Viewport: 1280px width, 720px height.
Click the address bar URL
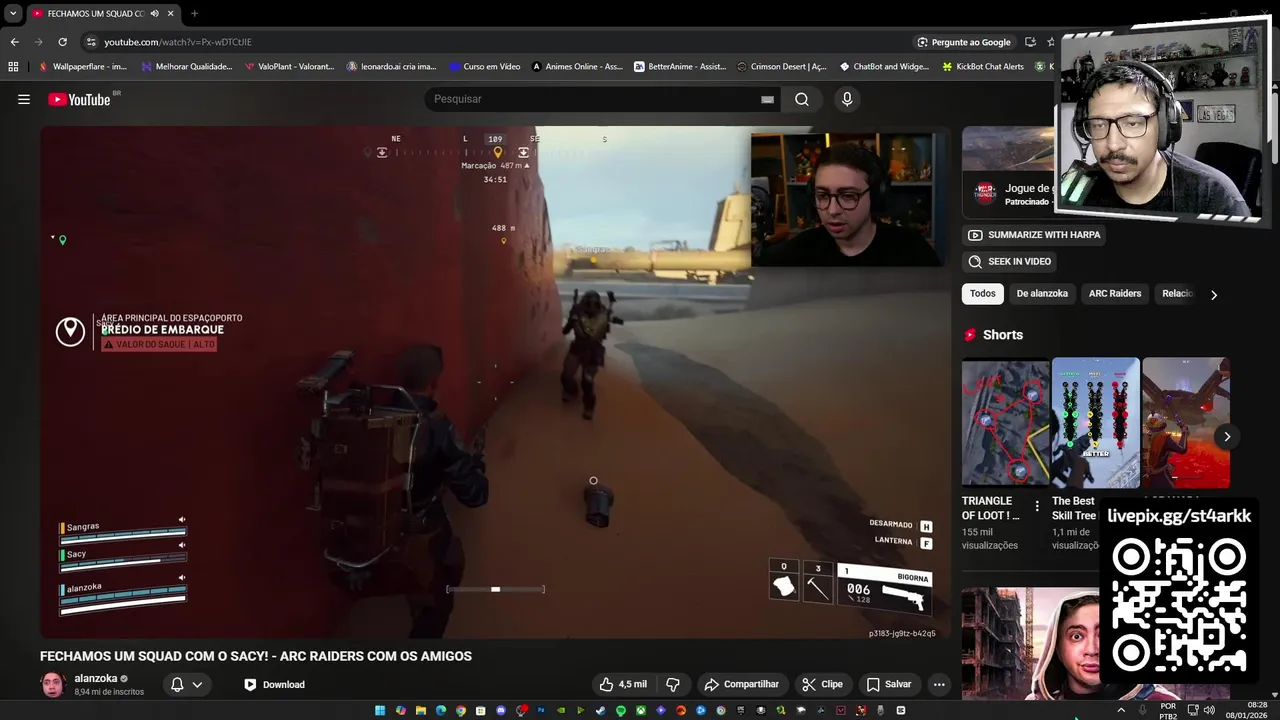(178, 42)
